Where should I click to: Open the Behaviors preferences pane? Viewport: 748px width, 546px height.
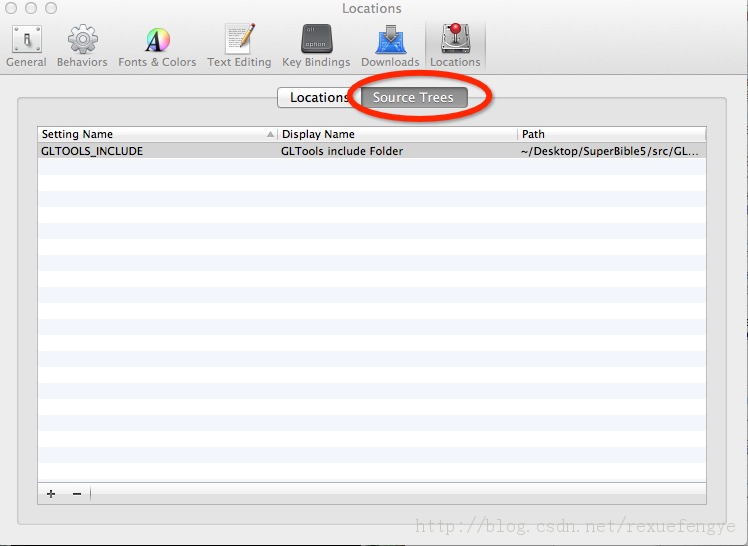tap(82, 46)
